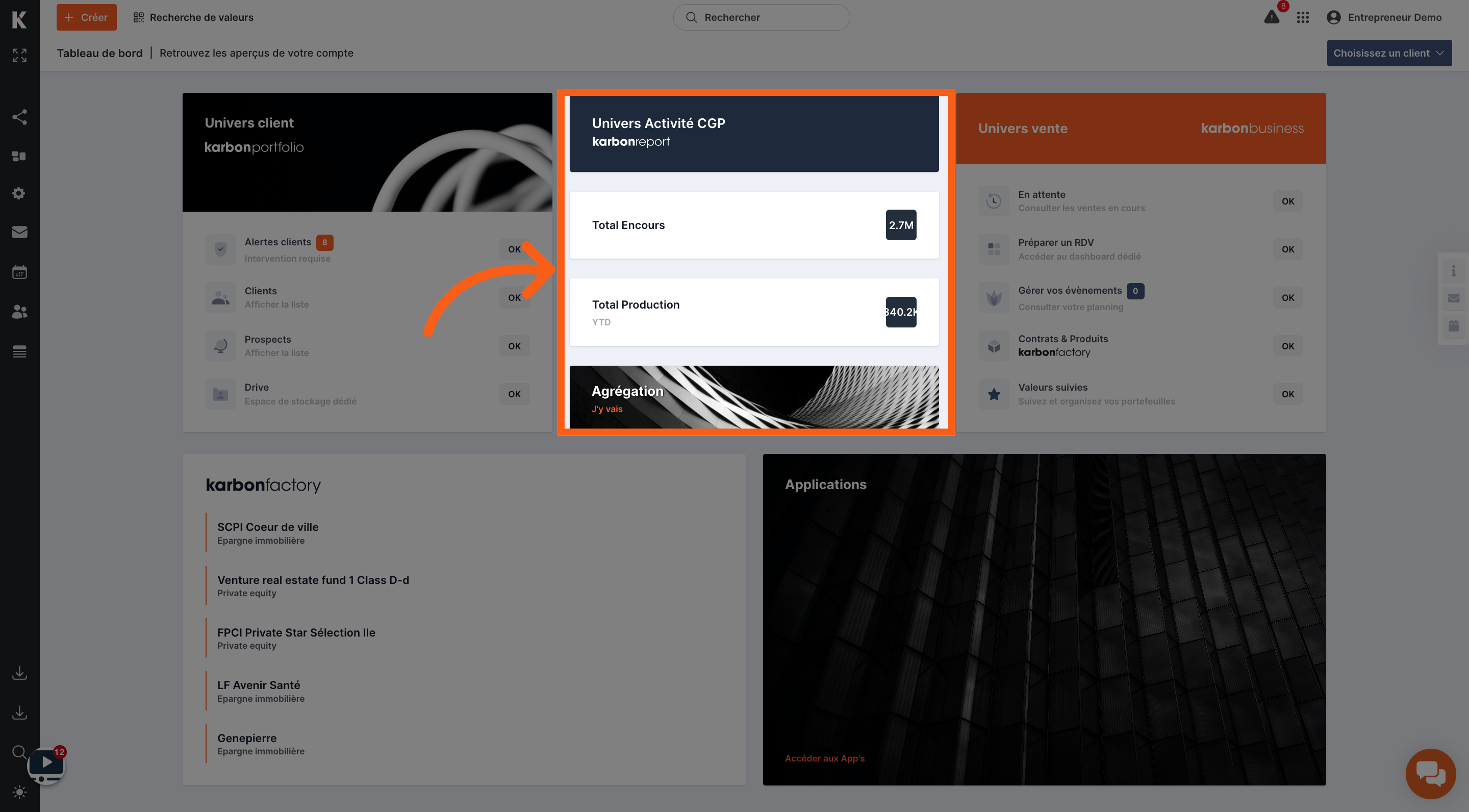Click the magnifier icon in left sidebar
Screen dimensions: 1469x812
(19, 752)
